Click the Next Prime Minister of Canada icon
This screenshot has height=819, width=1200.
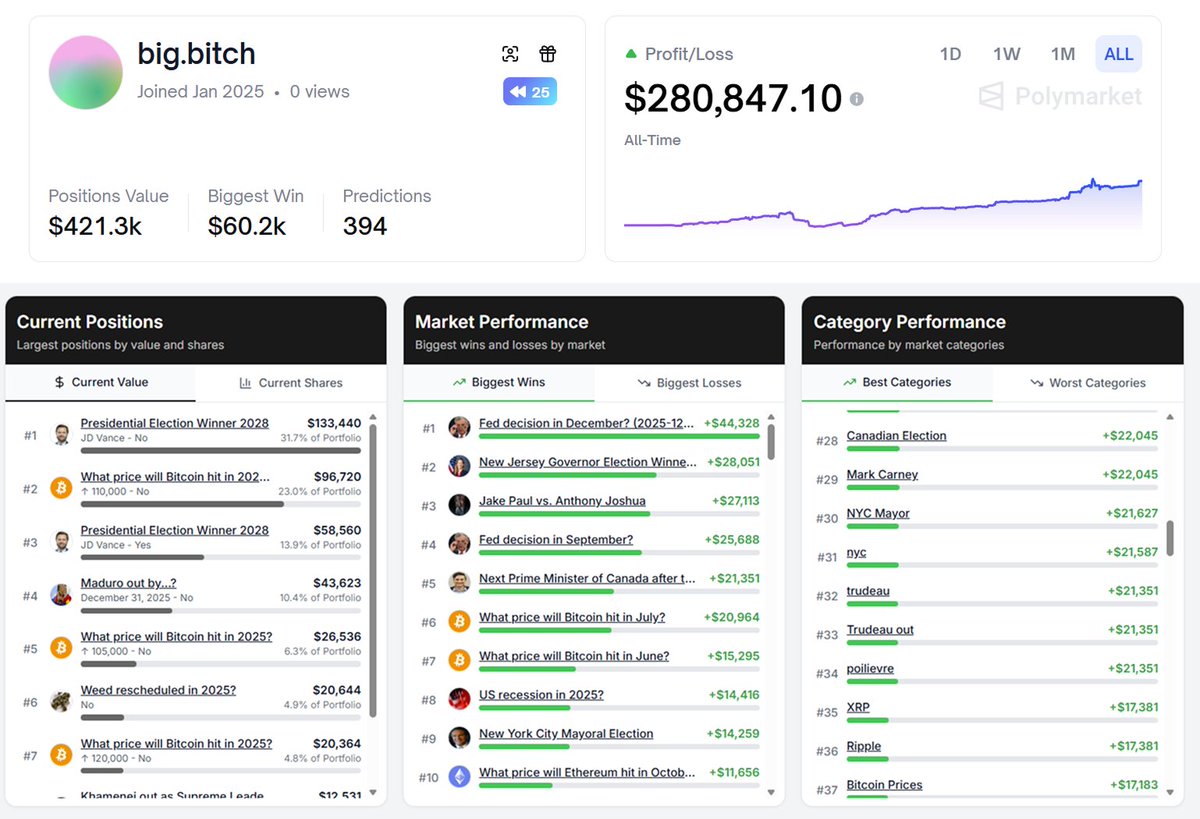pos(460,583)
